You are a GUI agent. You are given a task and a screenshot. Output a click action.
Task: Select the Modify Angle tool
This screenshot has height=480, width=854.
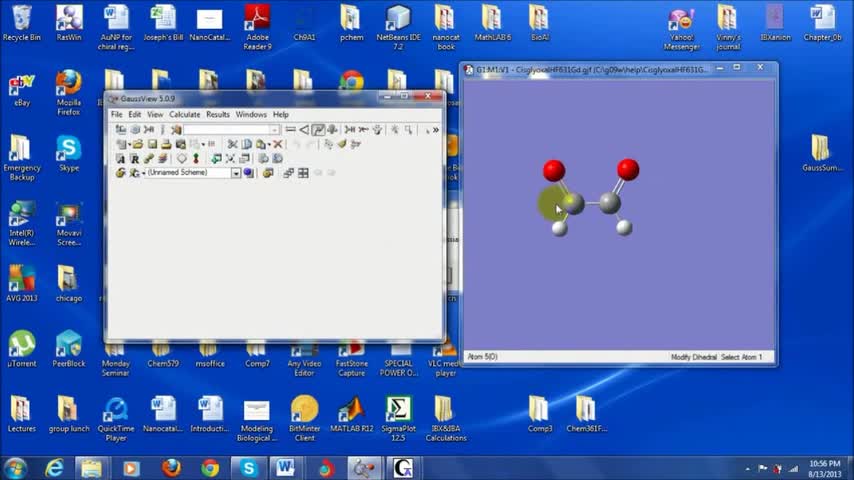(304, 130)
